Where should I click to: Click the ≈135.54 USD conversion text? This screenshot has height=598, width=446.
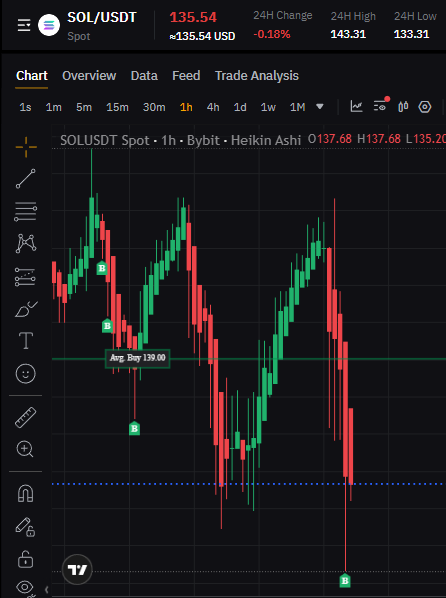coord(202,36)
